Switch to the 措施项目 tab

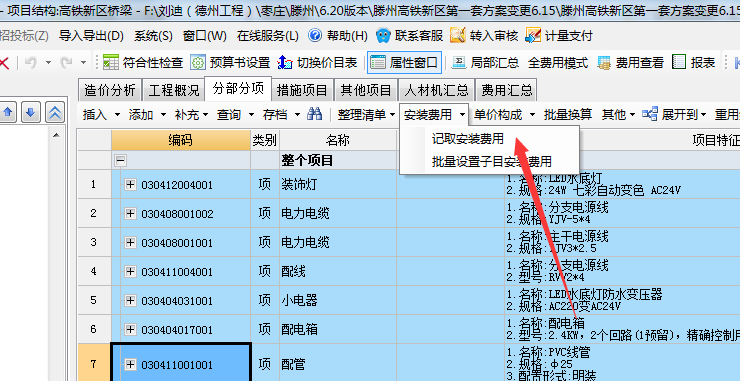[x=302, y=90]
